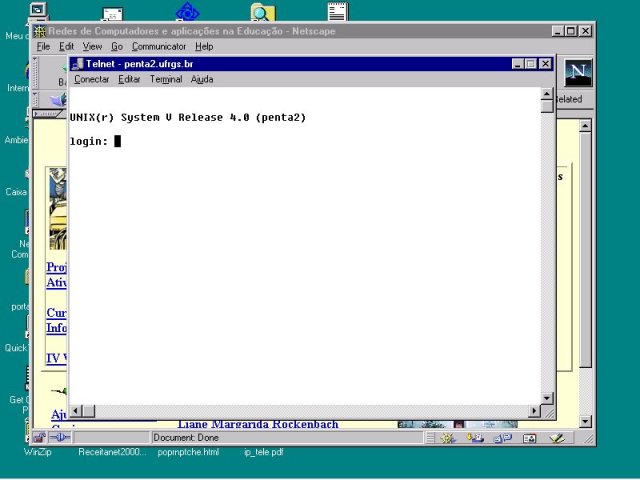Viewport: 640px width, 480px height.
Task: Open the Terminal menu in Telnet
Action: pyautogui.click(x=166, y=79)
